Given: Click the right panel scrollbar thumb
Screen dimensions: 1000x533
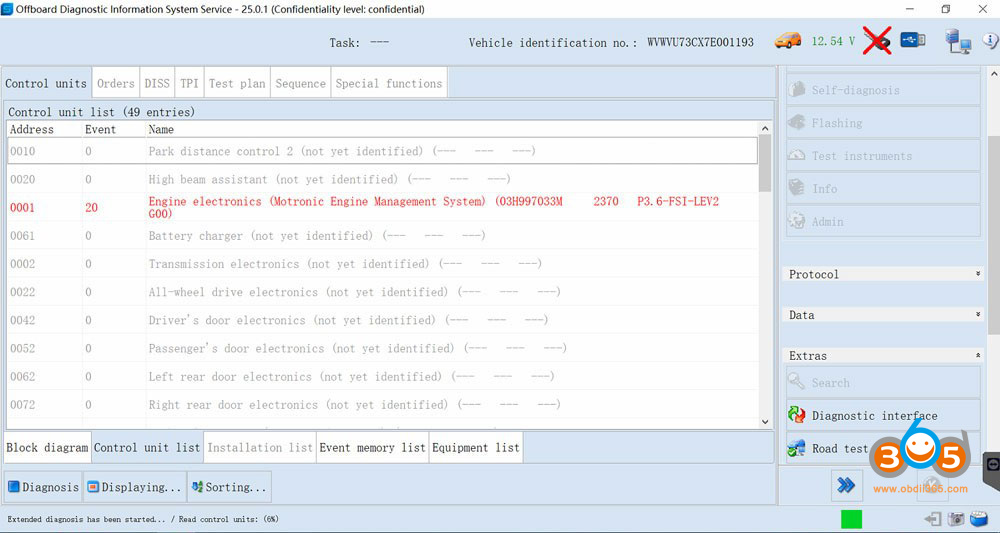Looking at the screenshot, I should click(994, 236).
